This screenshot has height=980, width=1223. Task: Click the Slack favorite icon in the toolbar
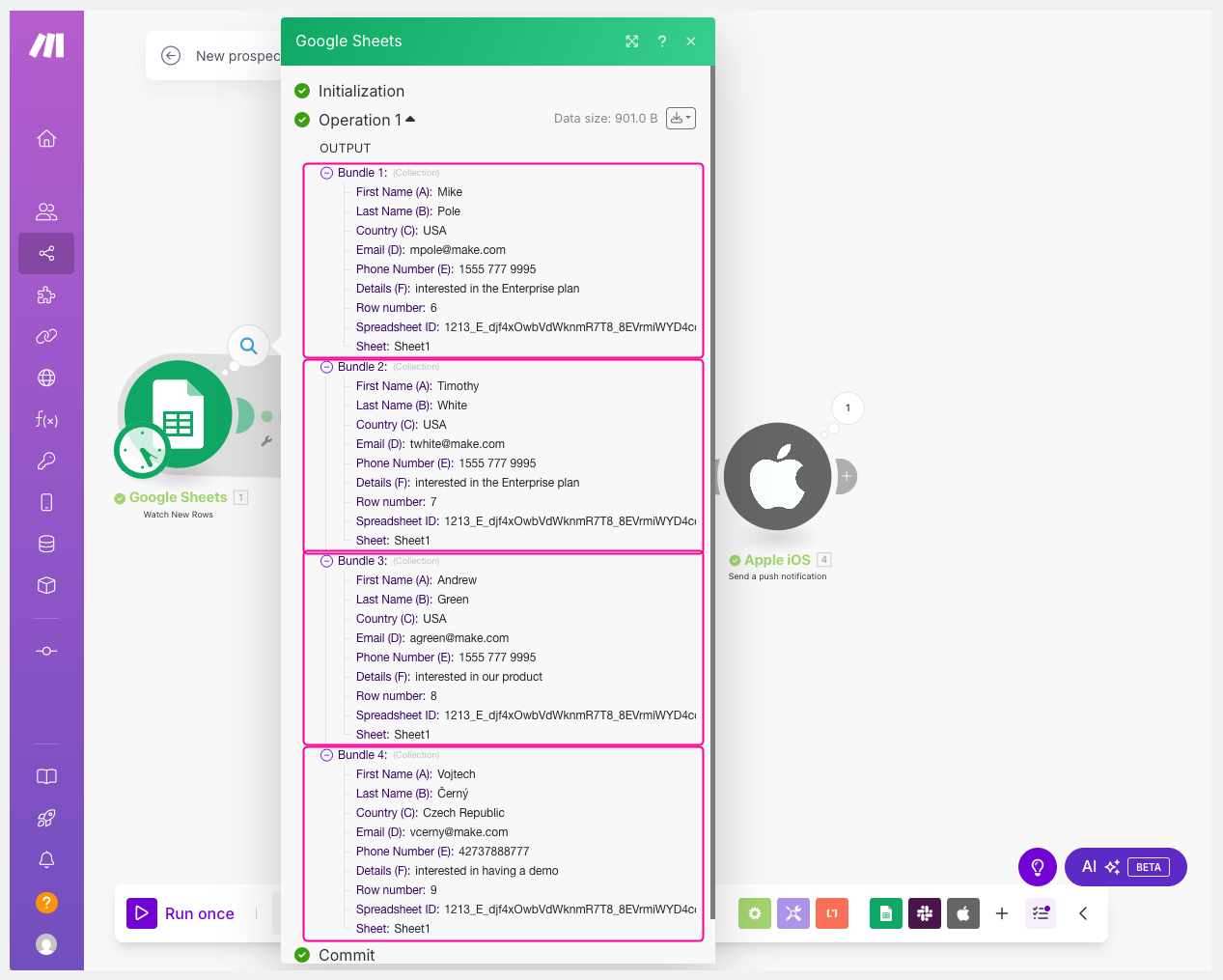pos(925,913)
